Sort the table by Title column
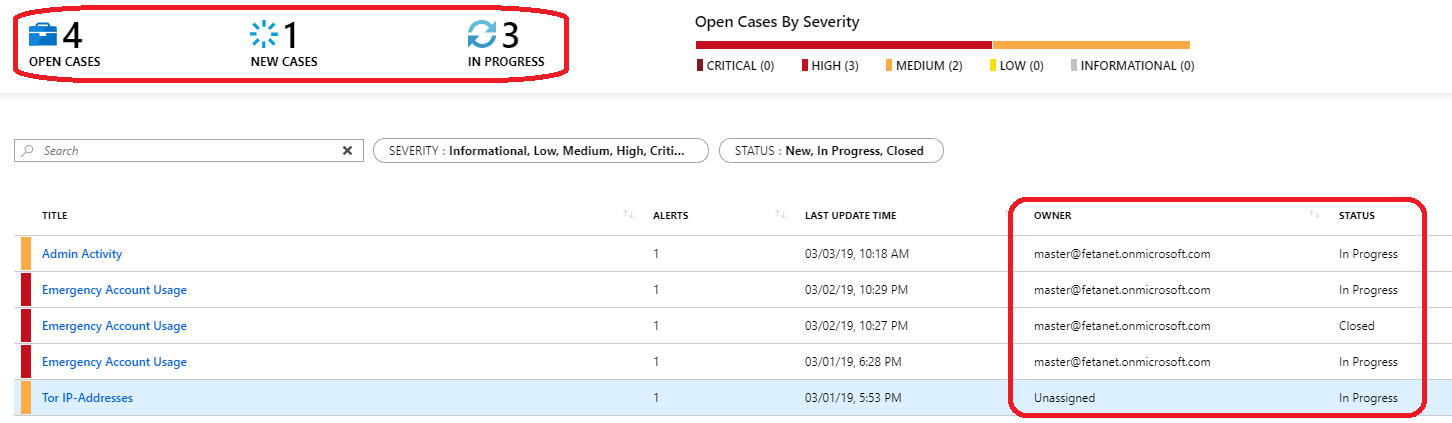This screenshot has height=423, width=1452. click(x=55, y=215)
